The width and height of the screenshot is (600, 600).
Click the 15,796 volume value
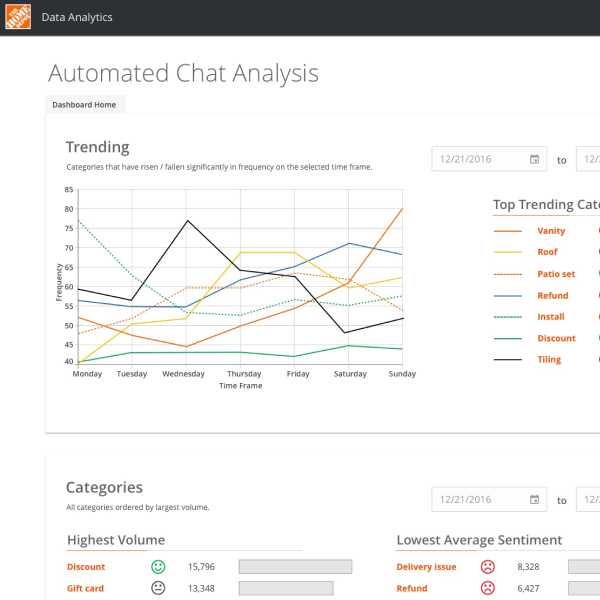201,567
